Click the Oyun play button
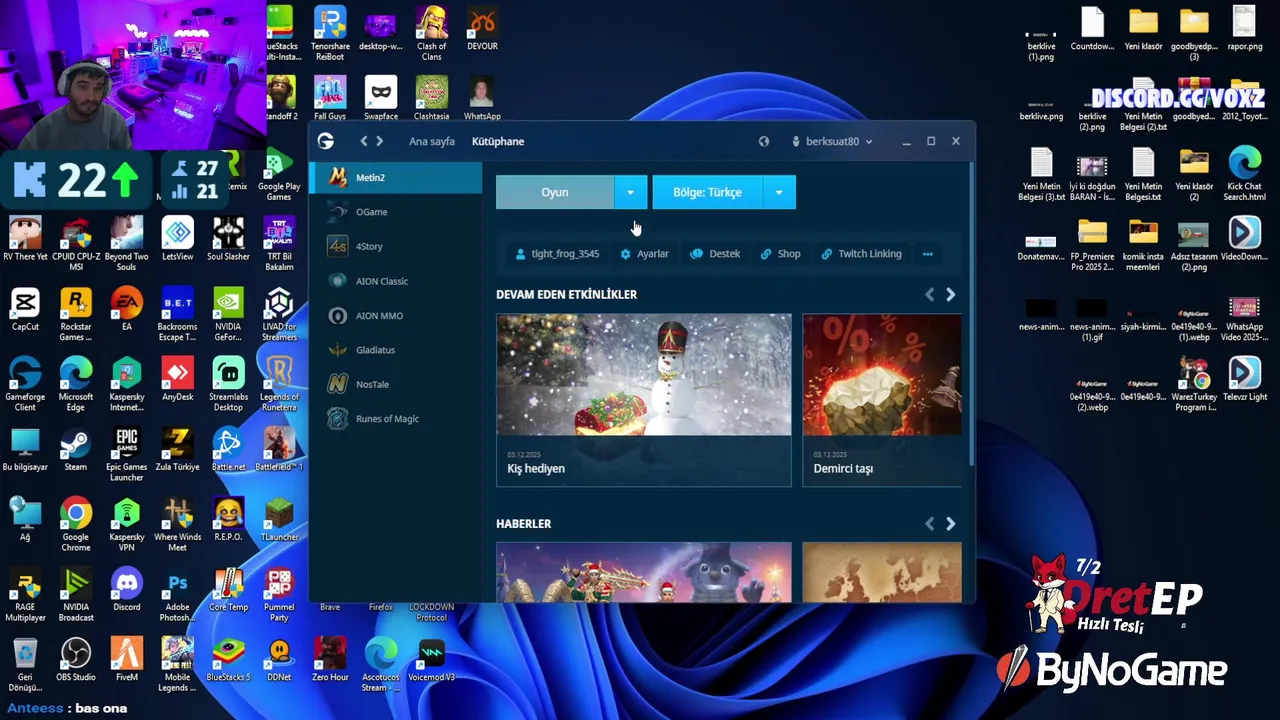 tap(555, 192)
